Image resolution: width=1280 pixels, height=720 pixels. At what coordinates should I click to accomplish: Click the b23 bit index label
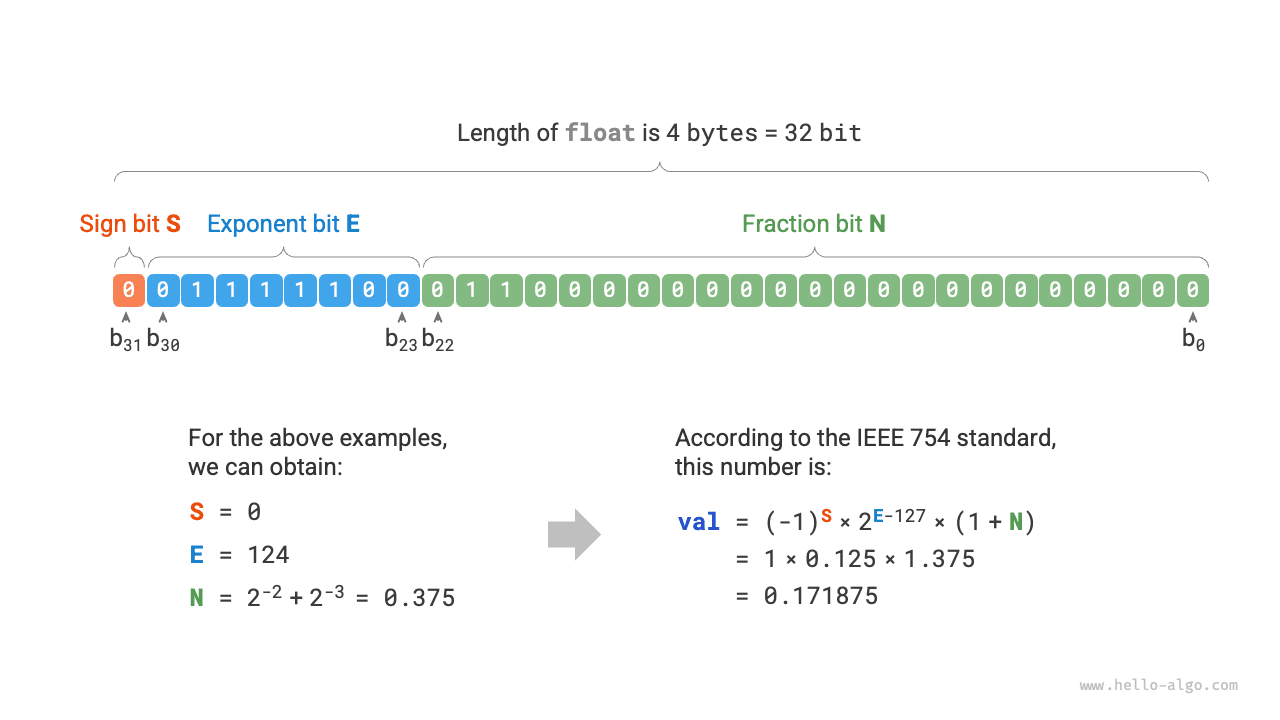402,339
